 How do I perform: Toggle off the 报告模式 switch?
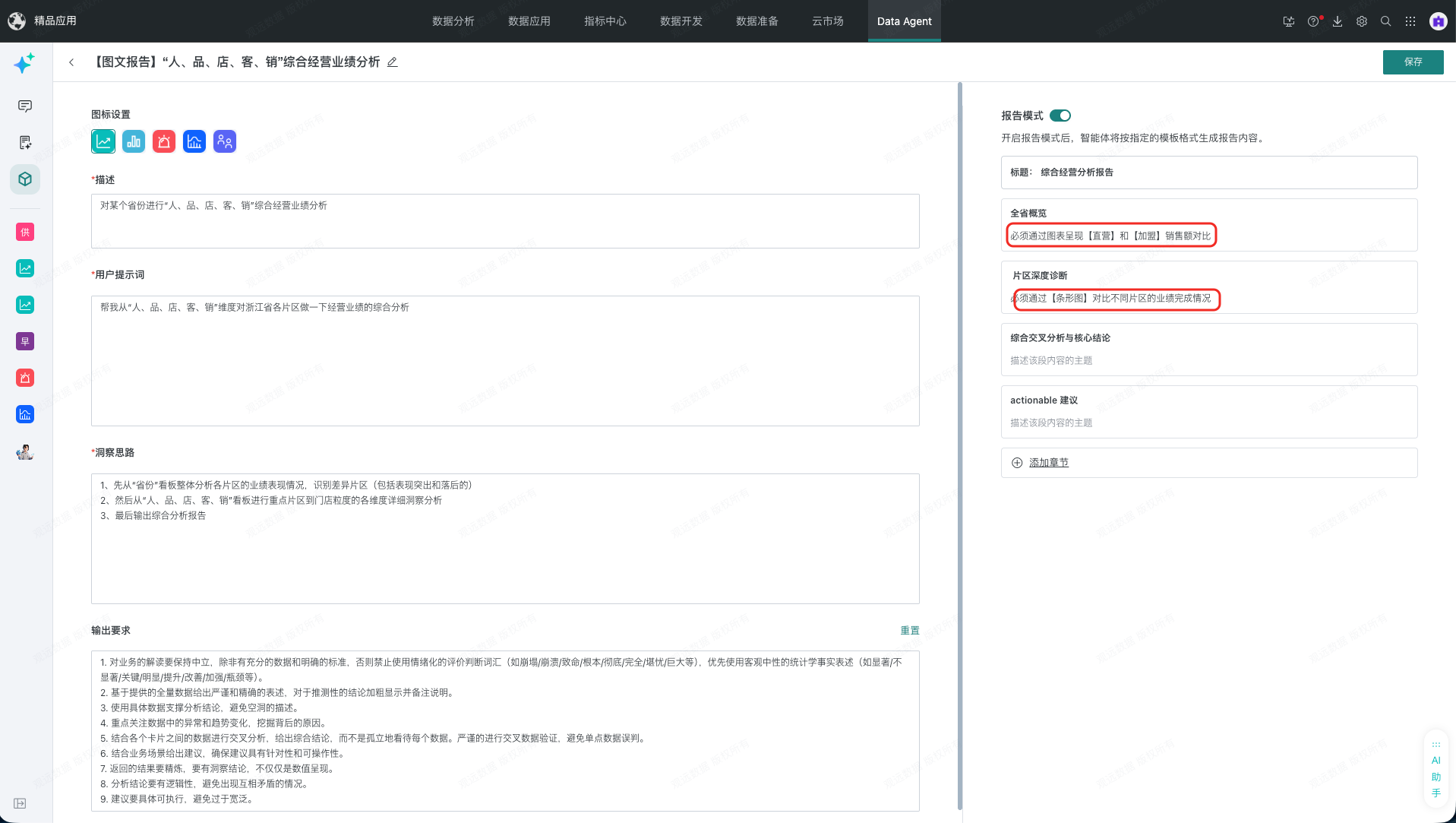1060,116
